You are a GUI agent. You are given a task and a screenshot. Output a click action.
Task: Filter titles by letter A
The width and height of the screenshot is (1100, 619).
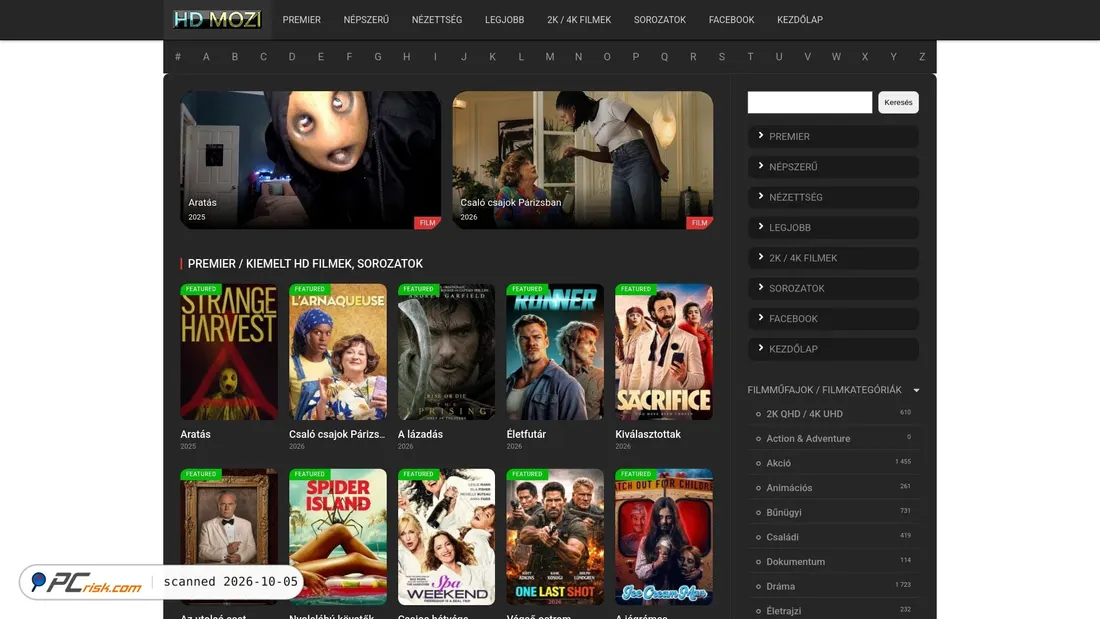206,57
